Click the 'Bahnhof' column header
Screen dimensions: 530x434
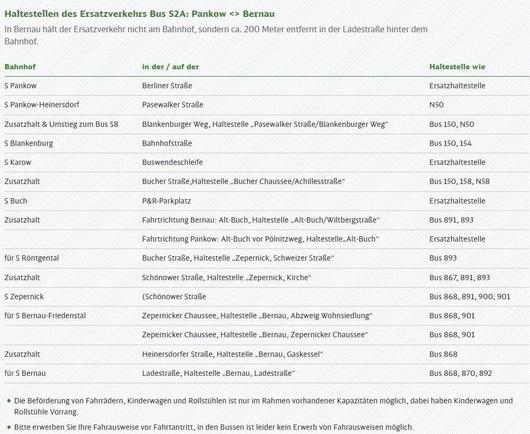(x=20, y=67)
